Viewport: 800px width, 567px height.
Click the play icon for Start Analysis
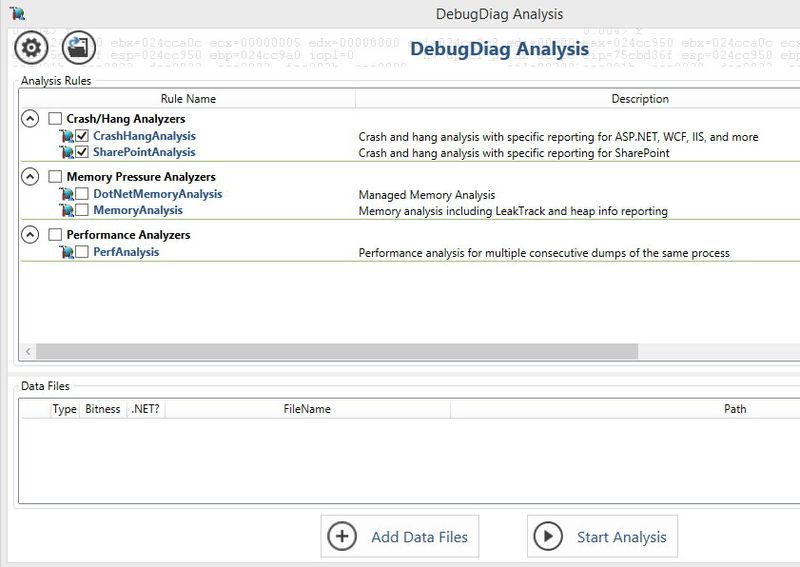[548, 536]
